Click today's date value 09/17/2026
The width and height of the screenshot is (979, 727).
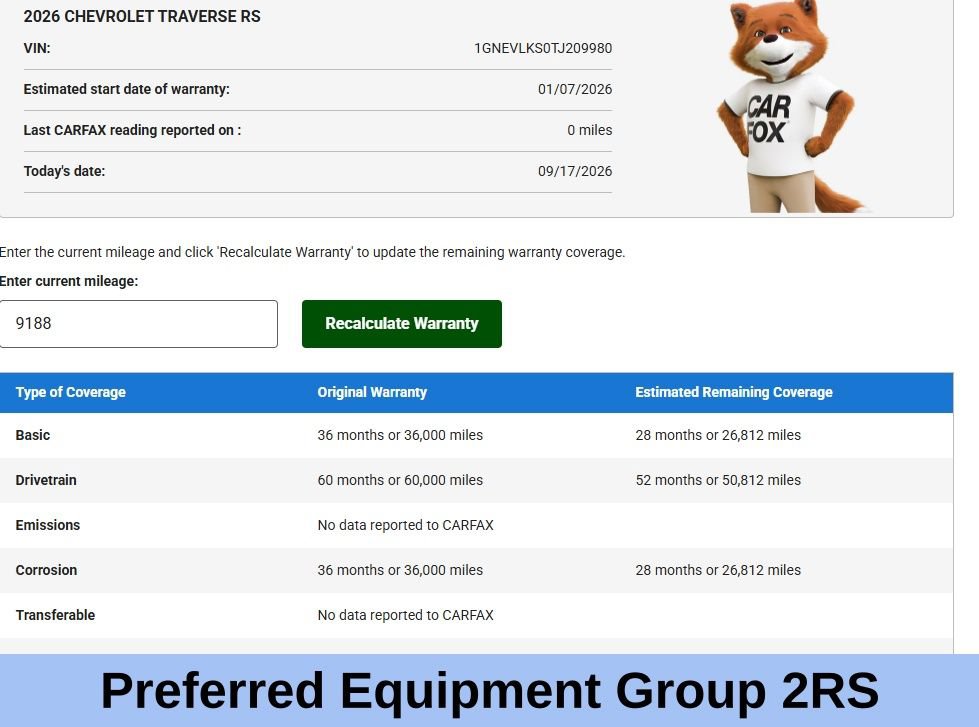pos(574,171)
